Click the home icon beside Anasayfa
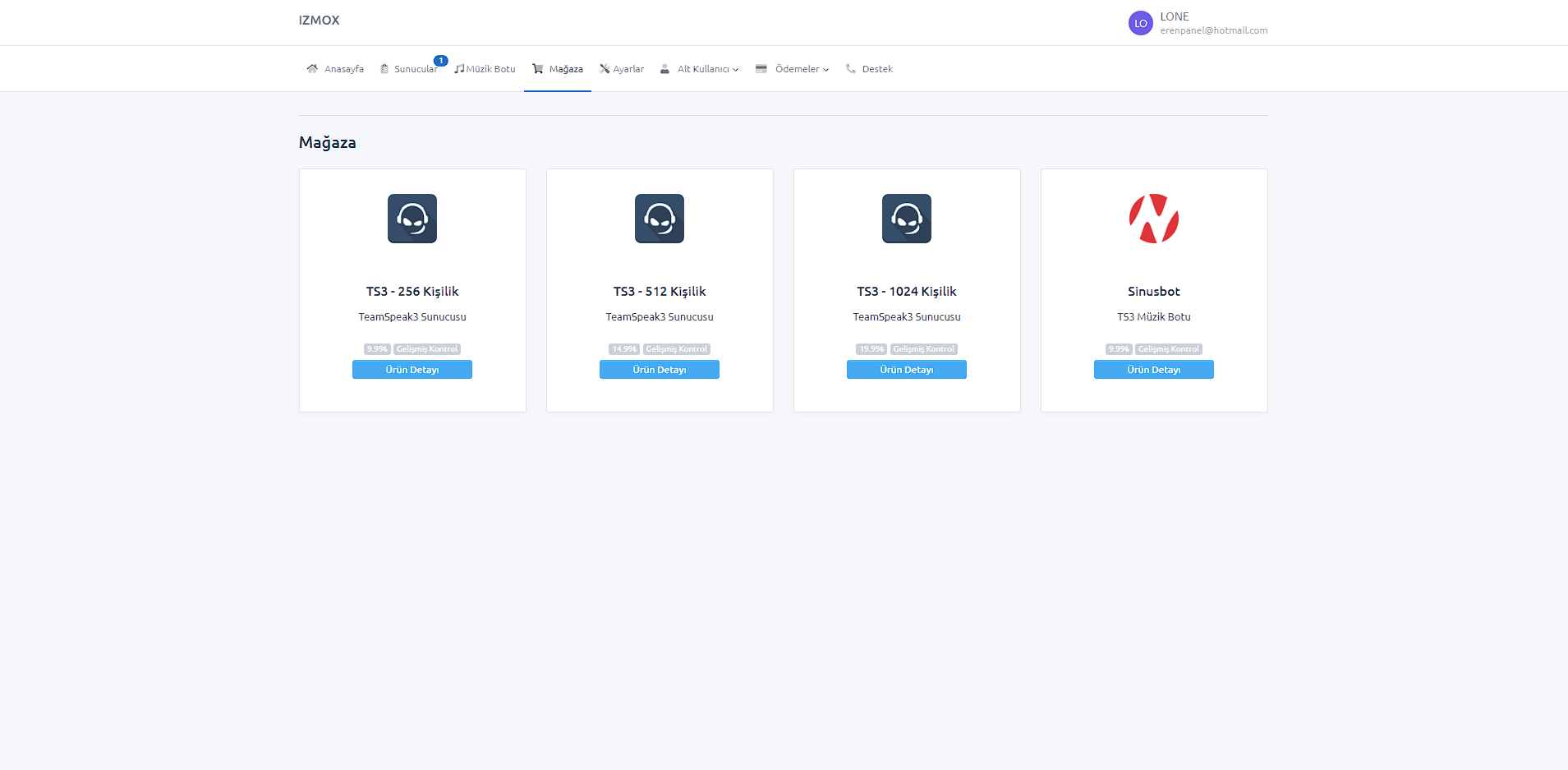Screen dimensions: 1568x770 312,69
